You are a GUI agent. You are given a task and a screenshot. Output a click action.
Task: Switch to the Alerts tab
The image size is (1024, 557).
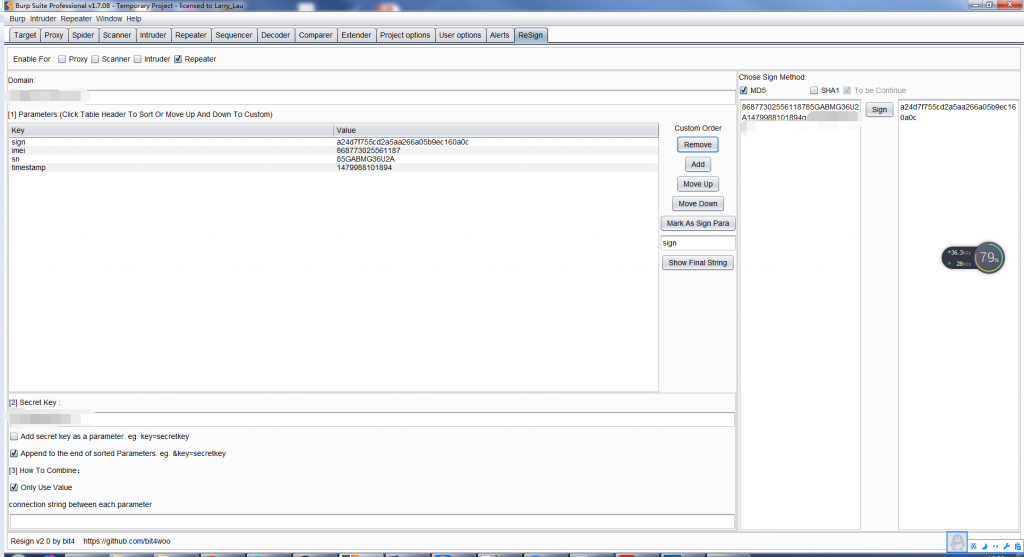pos(500,35)
